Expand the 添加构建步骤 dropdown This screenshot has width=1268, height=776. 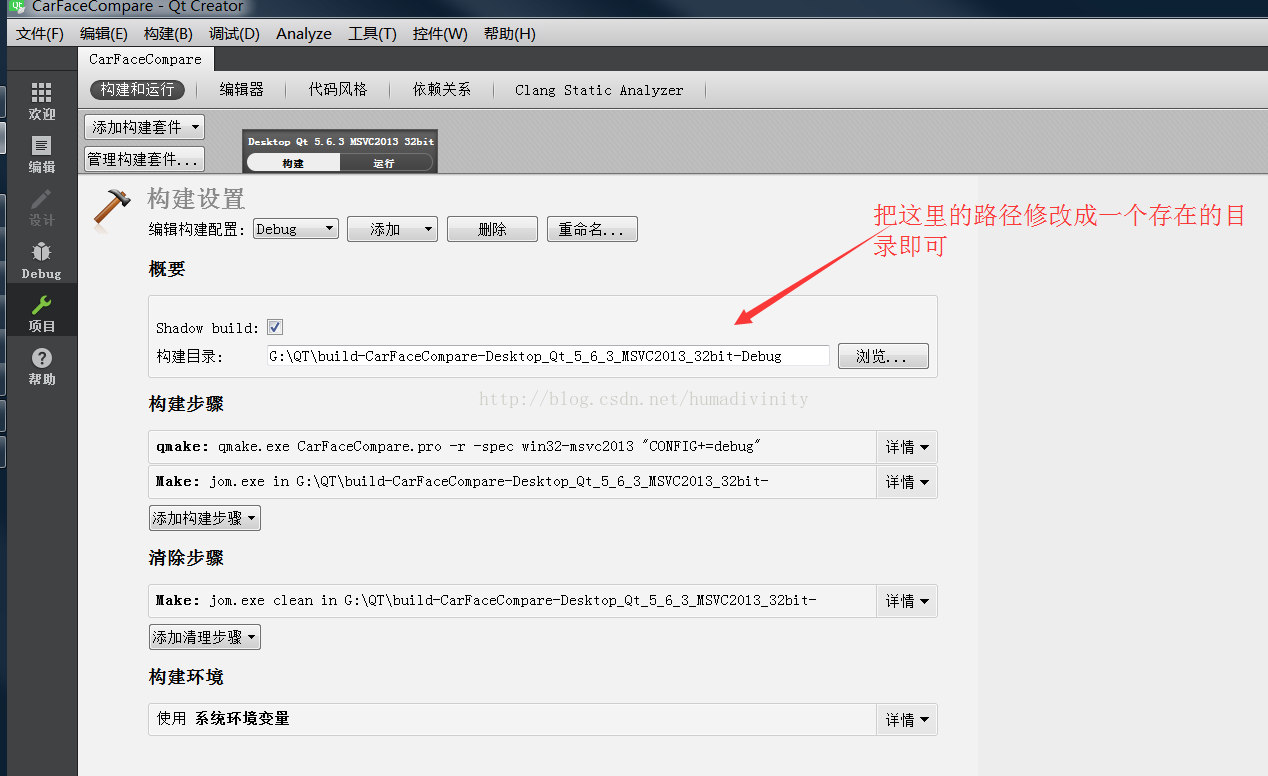[204, 518]
